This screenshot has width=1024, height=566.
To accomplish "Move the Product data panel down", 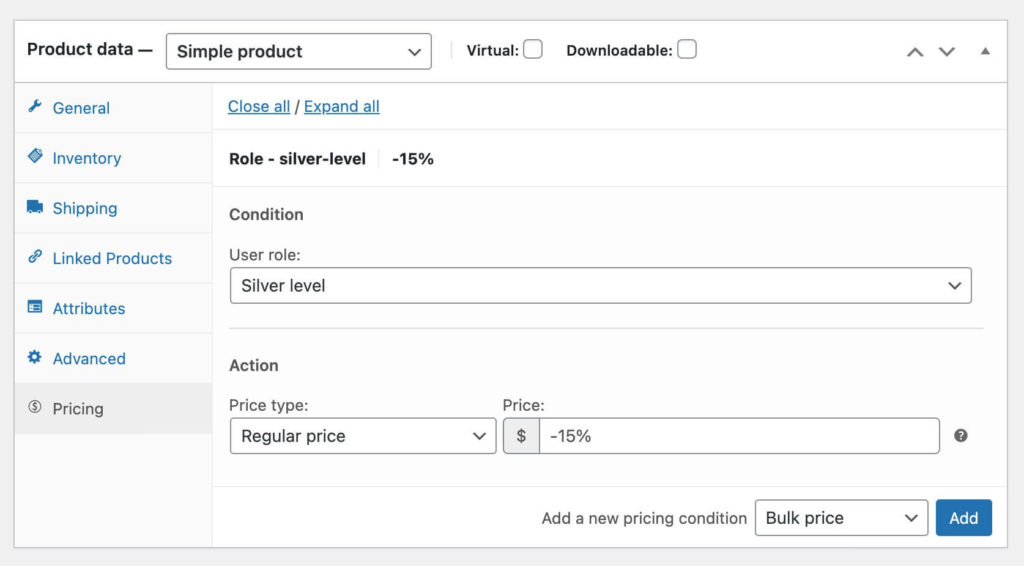I will (947, 52).
